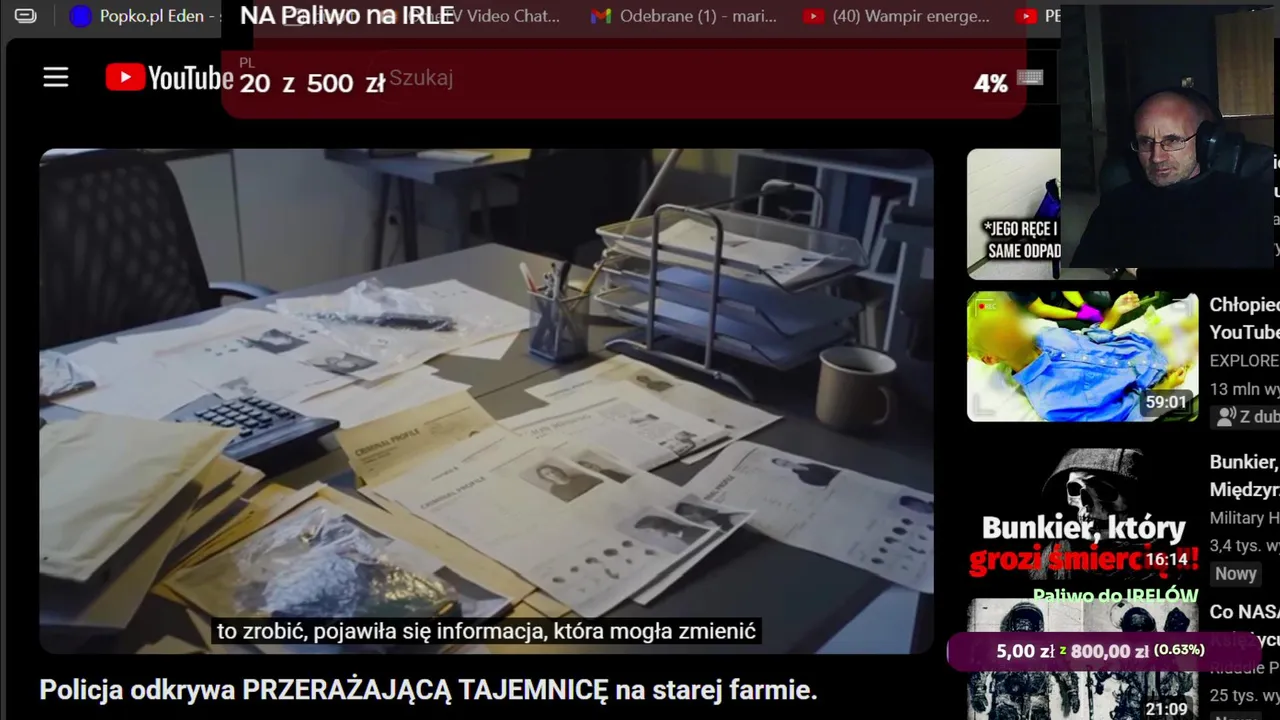Open the Bunkier, który grozi śmiercią thumbnail
The image size is (1280, 720).
coord(1082,514)
